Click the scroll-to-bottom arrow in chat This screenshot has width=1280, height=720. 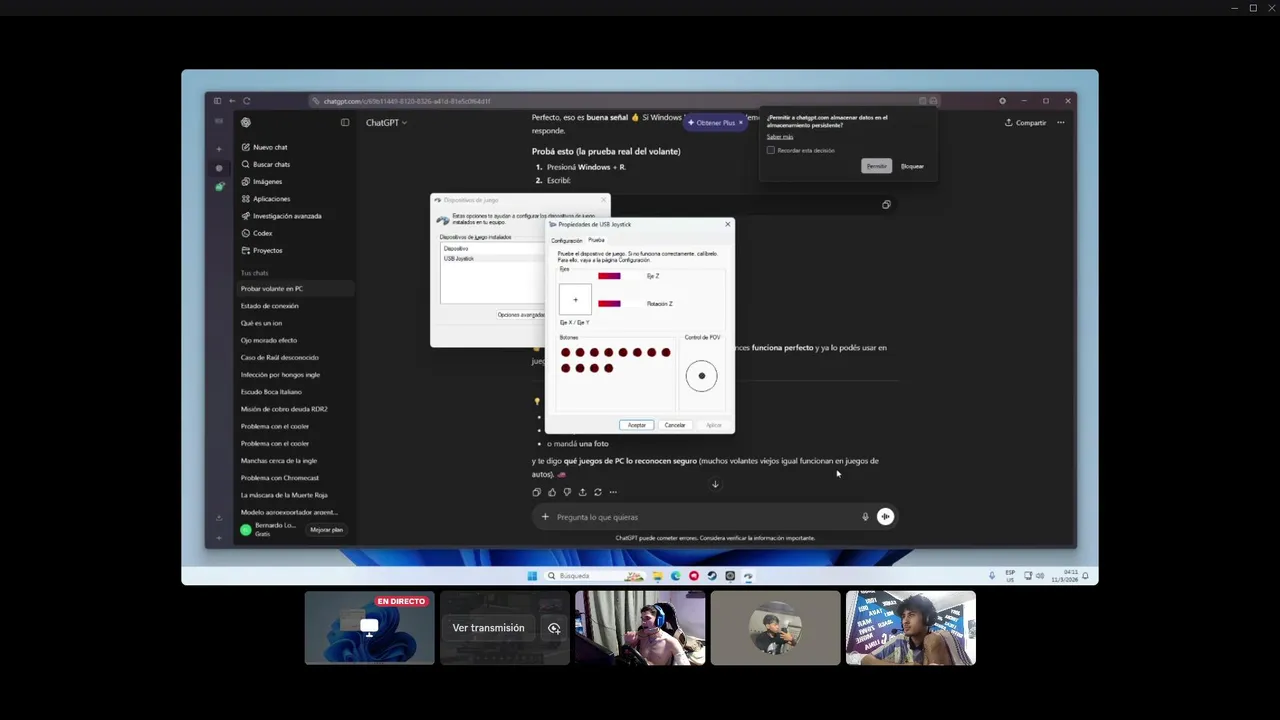[715, 485]
